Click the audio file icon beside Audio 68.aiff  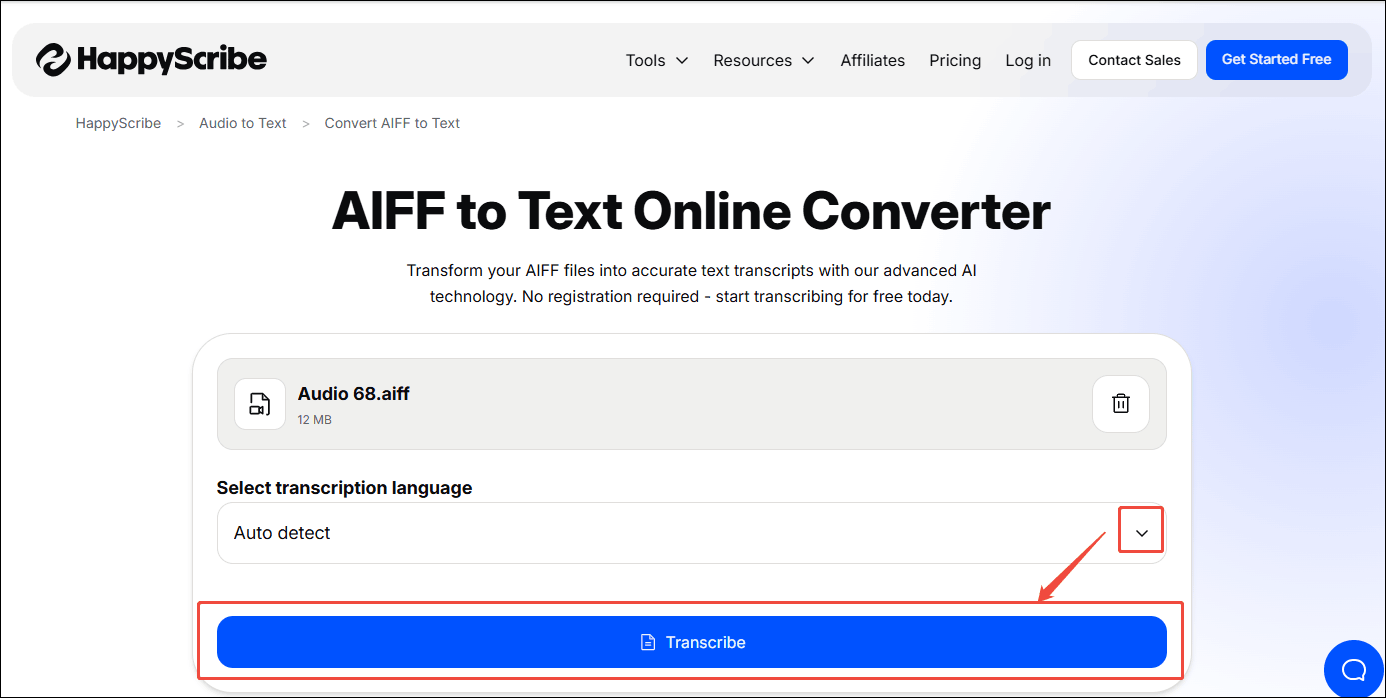260,404
